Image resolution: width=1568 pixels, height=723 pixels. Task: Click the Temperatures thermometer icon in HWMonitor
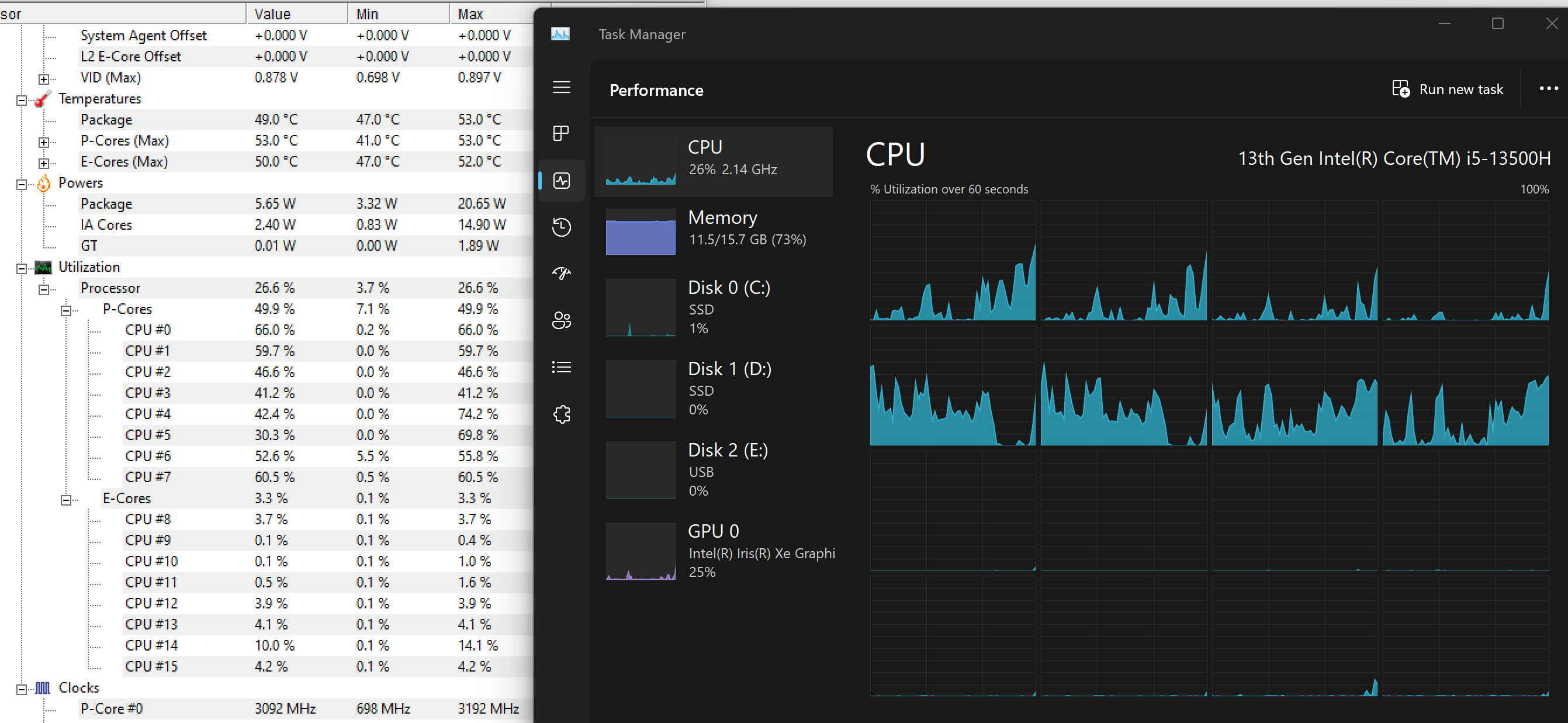(x=43, y=99)
